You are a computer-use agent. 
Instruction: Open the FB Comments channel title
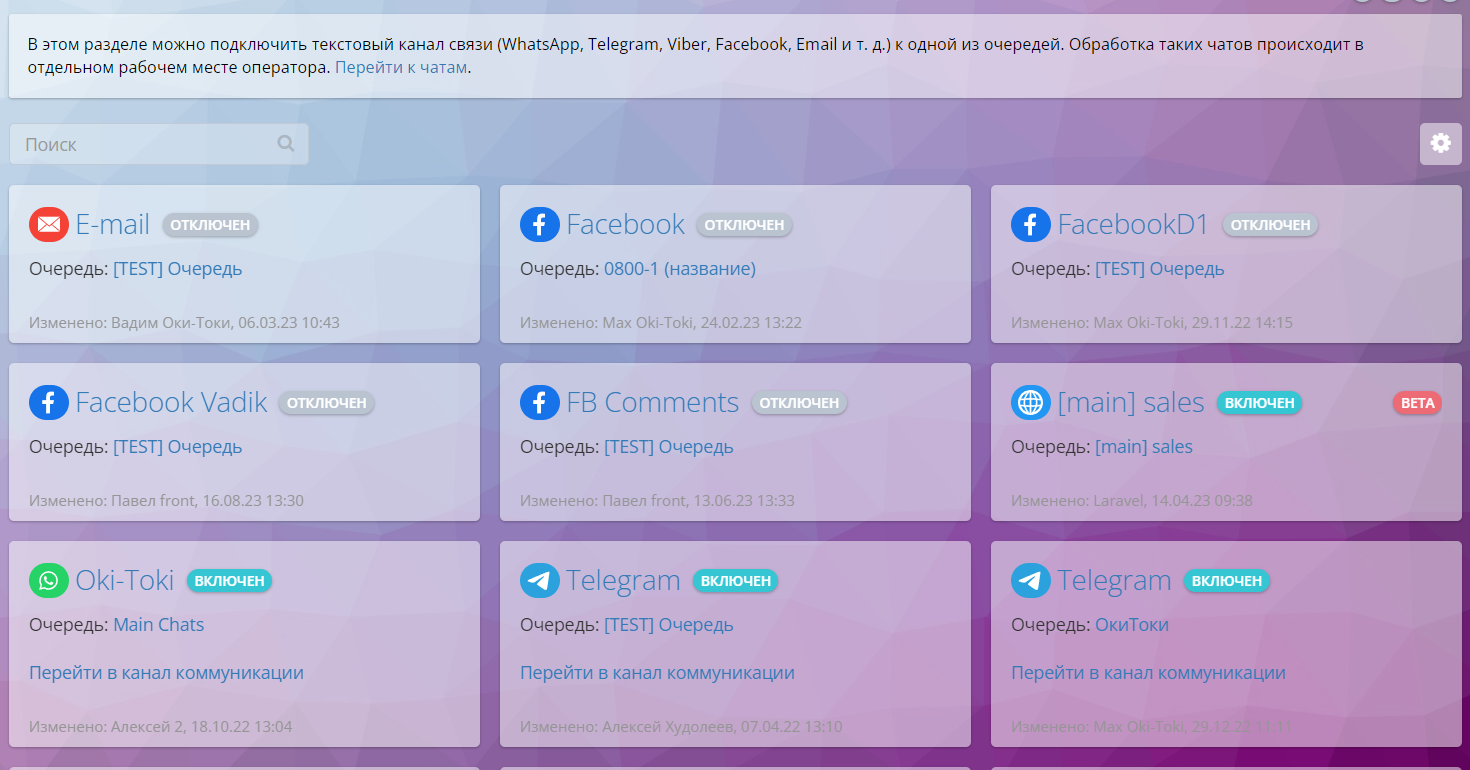coord(653,402)
